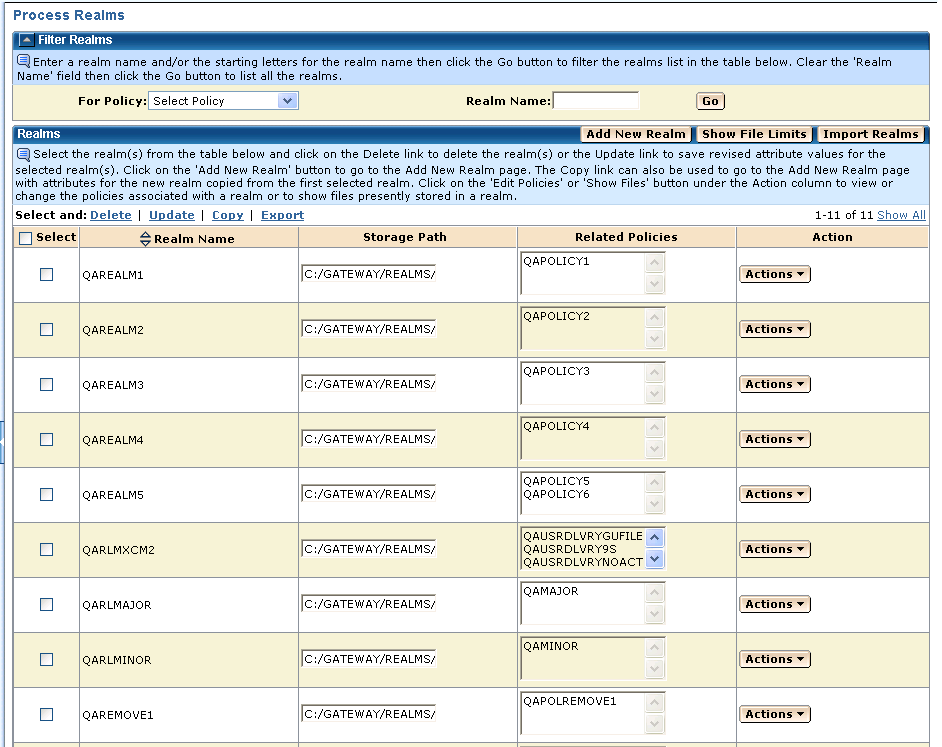The height and width of the screenshot is (747, 942).
Task: Select the QAREALM4 row checkbox
Action: pyautogui.click(x=46, y=439)
